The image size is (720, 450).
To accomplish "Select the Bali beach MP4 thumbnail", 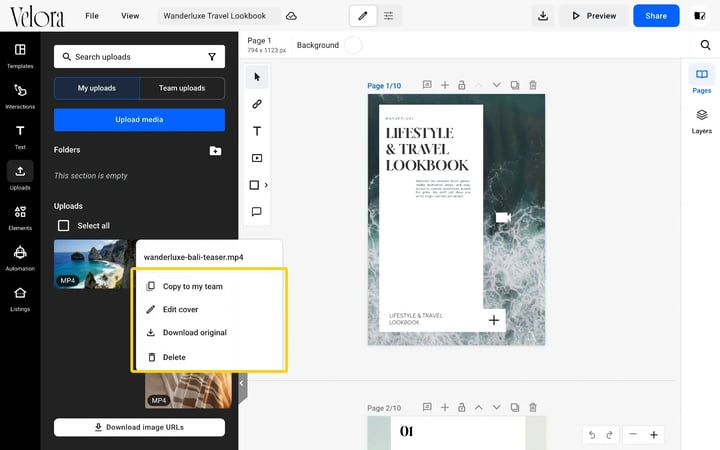I will click(x=94, y=264).
